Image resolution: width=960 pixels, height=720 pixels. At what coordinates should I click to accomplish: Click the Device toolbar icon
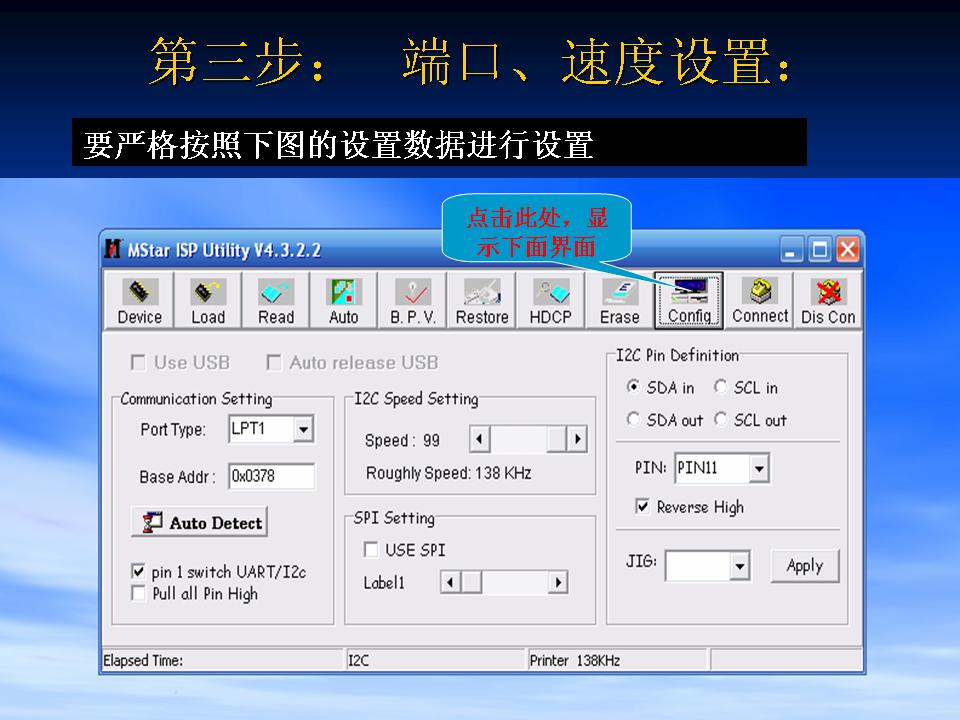pyautogui.click(x=139, y=300)
